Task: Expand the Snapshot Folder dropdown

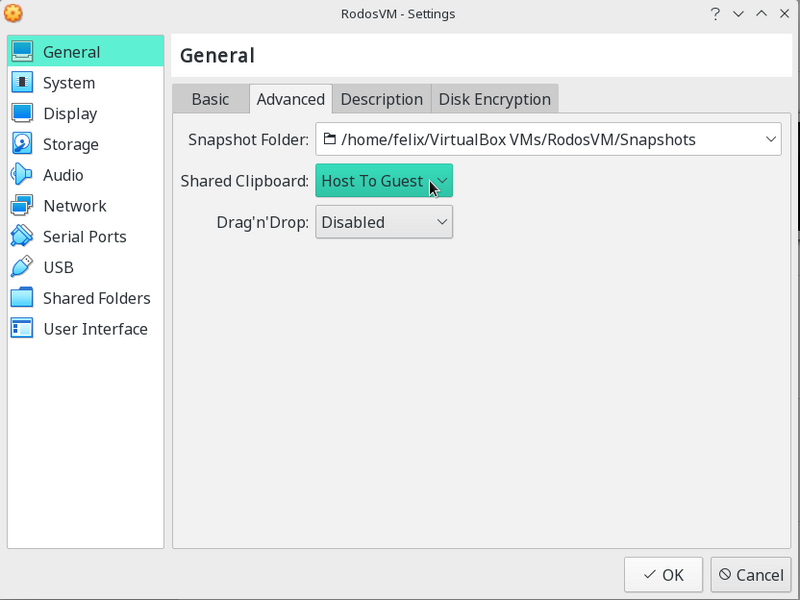Action: pos(548,140)
